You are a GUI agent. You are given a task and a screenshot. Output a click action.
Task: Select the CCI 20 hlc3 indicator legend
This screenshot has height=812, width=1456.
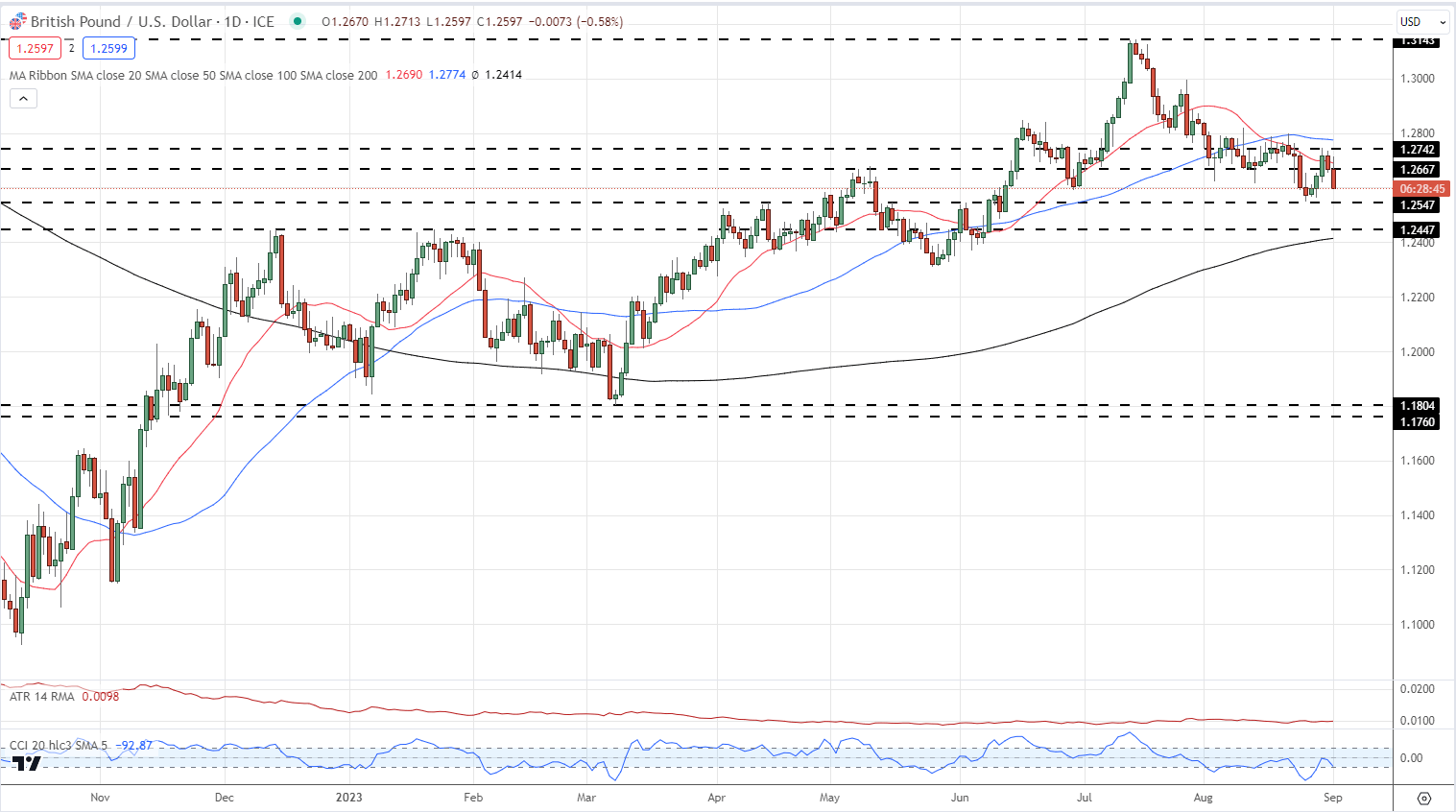(58, 745)
